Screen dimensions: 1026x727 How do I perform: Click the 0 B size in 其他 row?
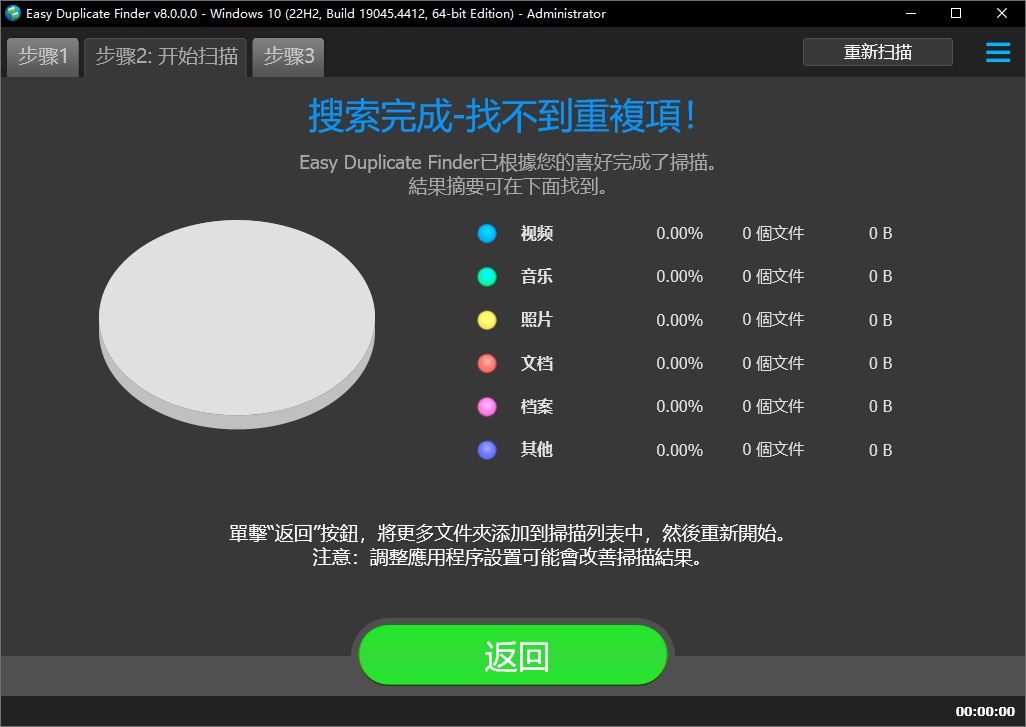pos(880,450)
